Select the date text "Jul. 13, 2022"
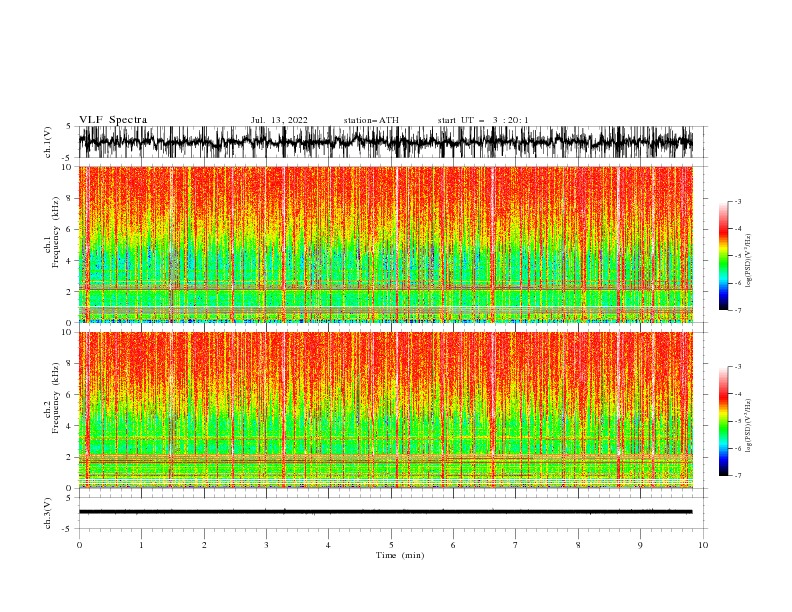The width and height of the screenshot is (792, 612). (x=279, y=120)
